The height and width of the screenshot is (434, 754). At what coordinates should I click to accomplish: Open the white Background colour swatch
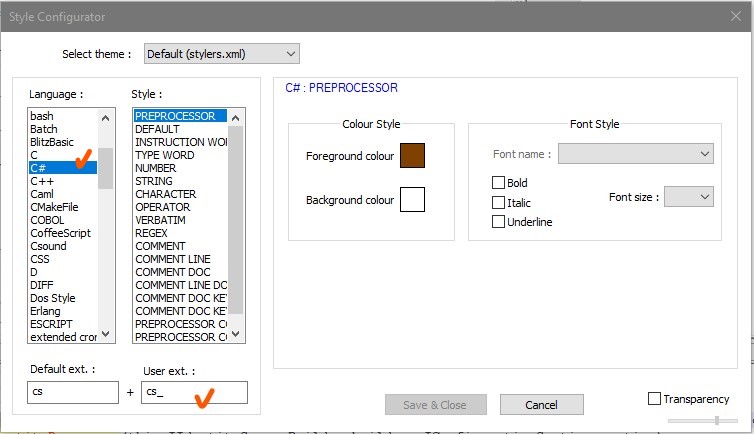pyautogui.click(x=412, y=200)
